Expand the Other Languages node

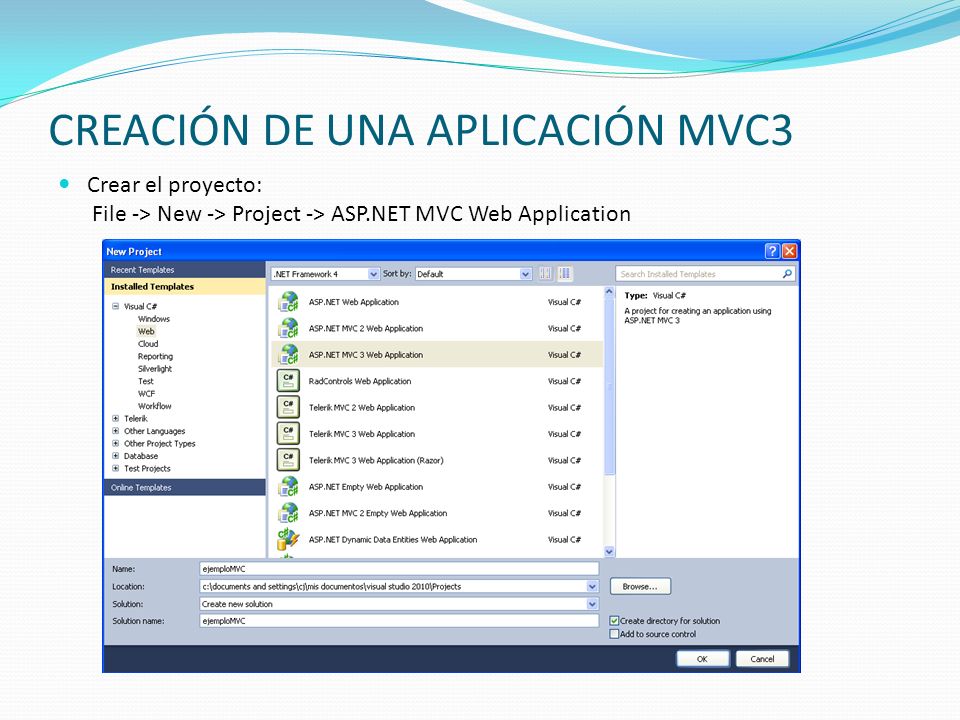(115, 431)
